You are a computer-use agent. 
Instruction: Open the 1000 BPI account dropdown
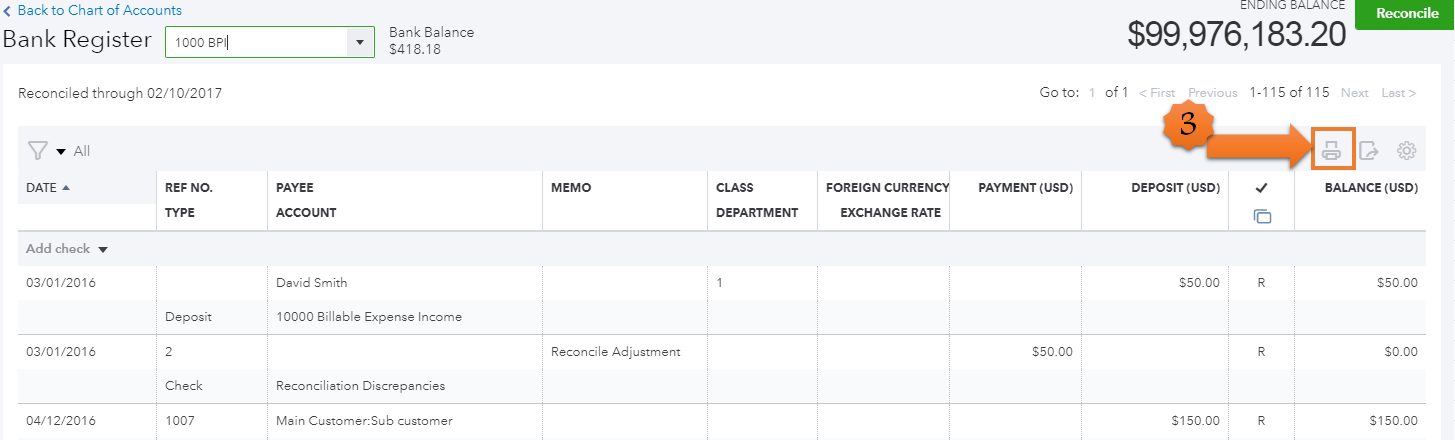(x=359, y=42)
